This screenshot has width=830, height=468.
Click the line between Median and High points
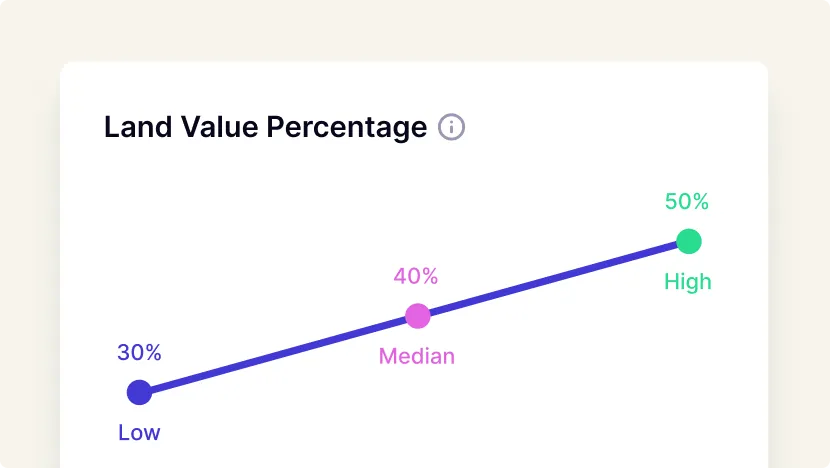pos(552,279)
